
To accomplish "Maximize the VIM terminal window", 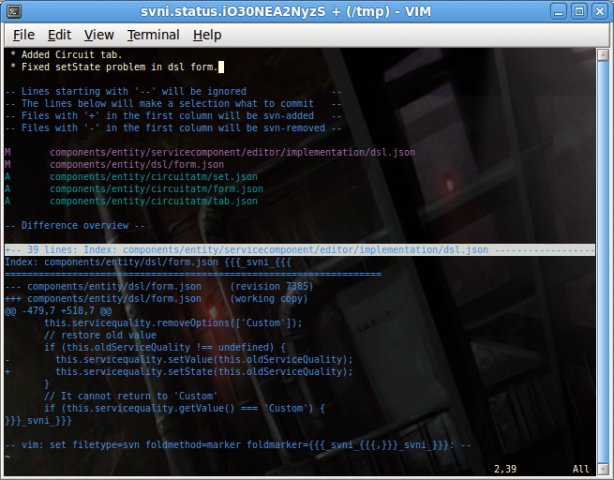I will pos(580,11).
